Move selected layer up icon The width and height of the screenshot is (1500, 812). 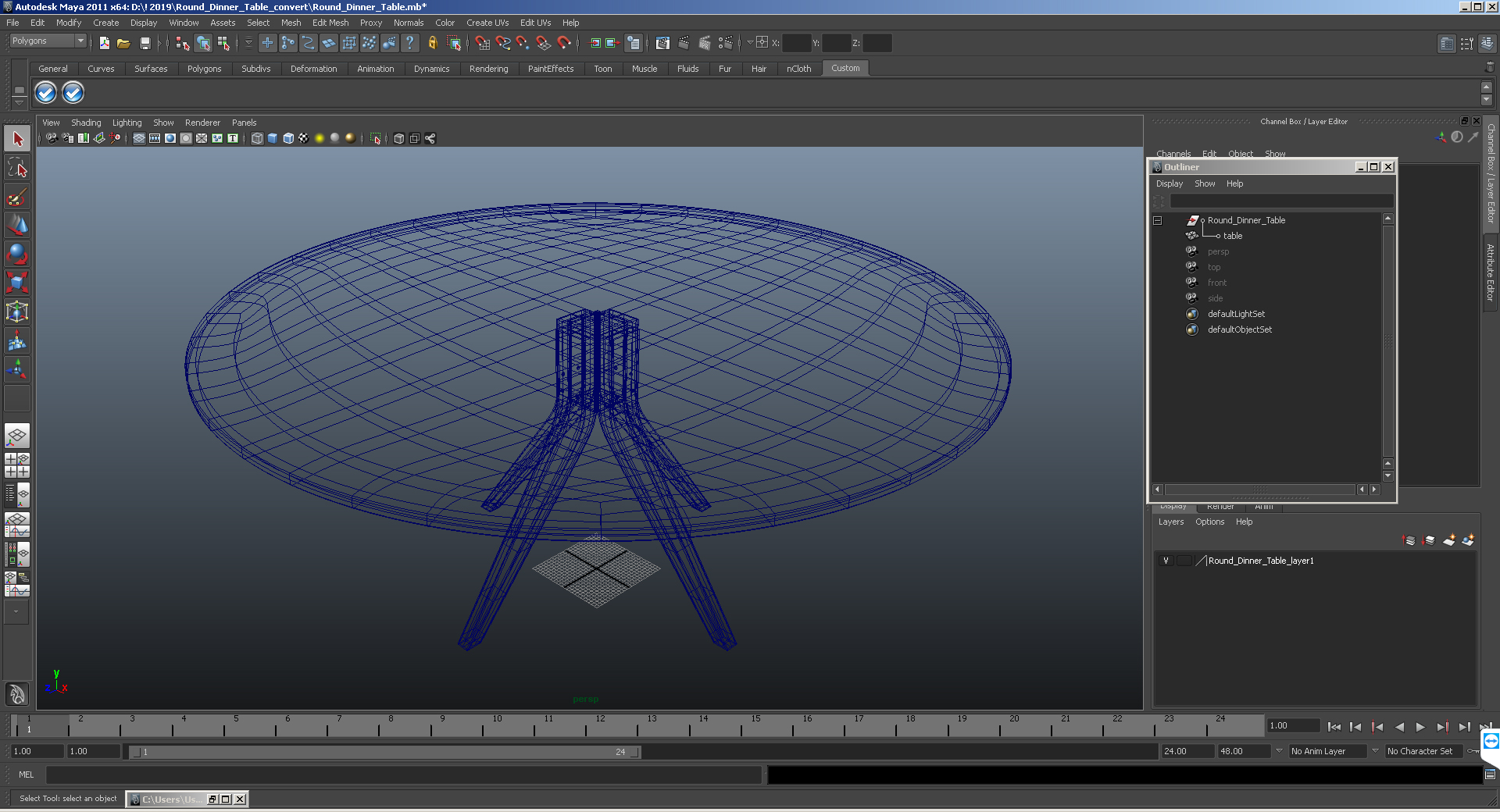(x=1409, y=540)
